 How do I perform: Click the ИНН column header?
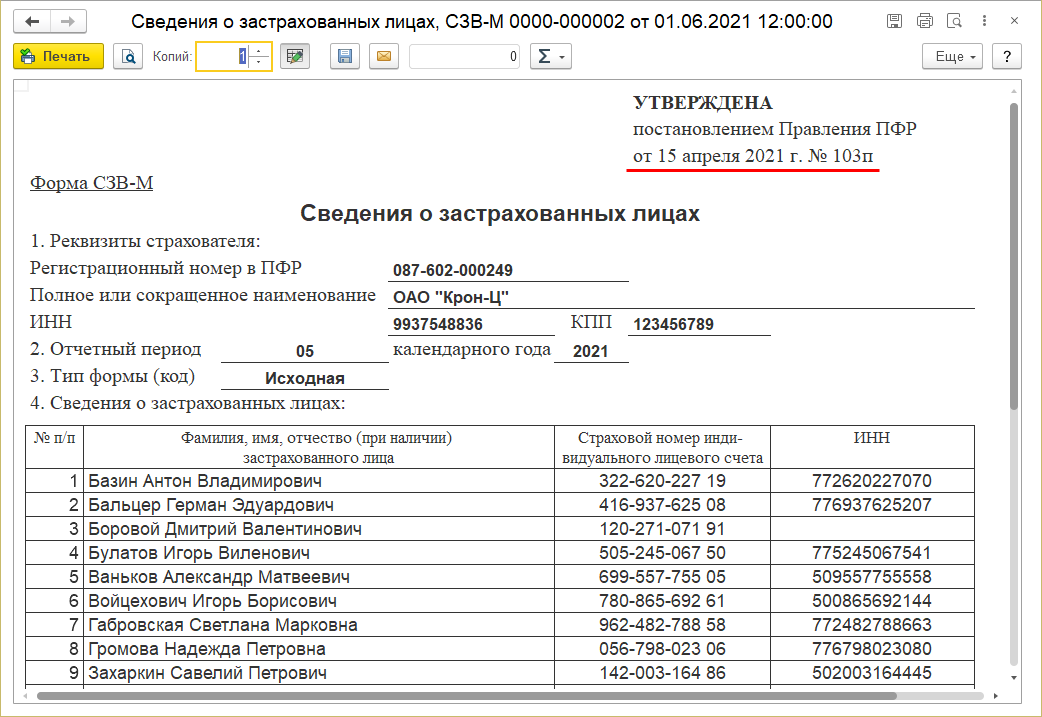[x=872, y=447]
